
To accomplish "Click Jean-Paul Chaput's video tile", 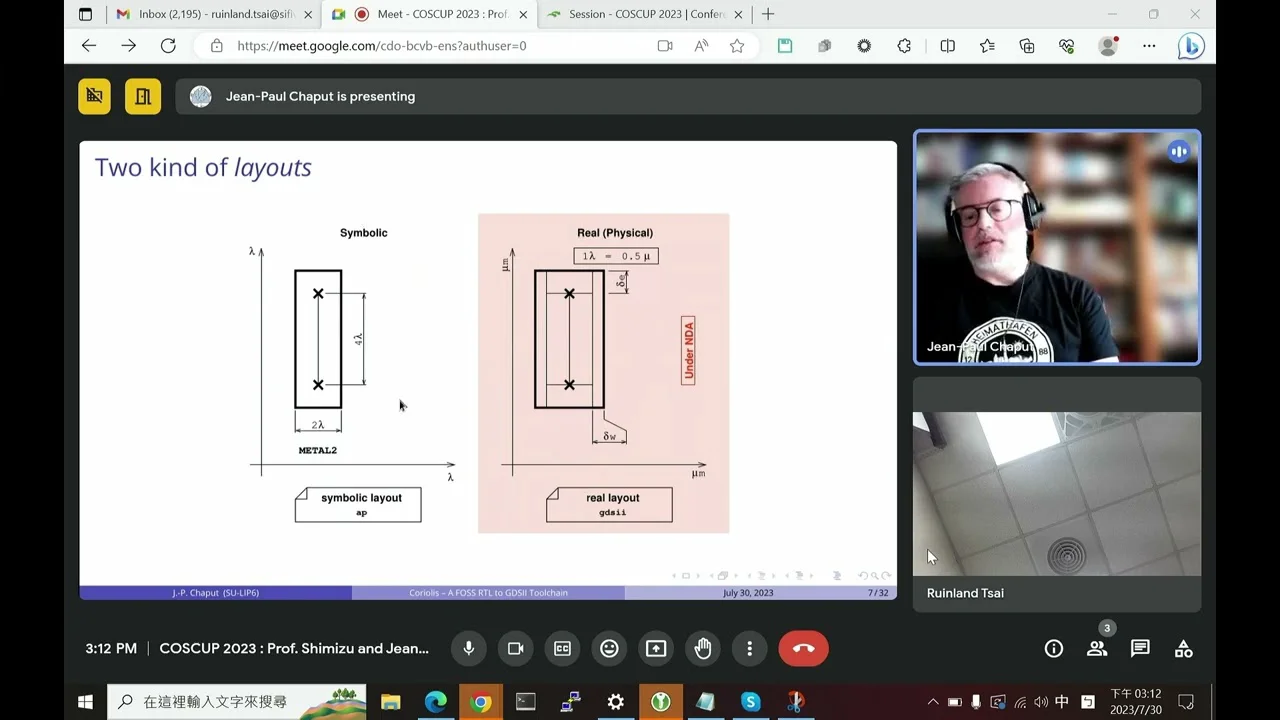I will click(x=1056, y=247).
